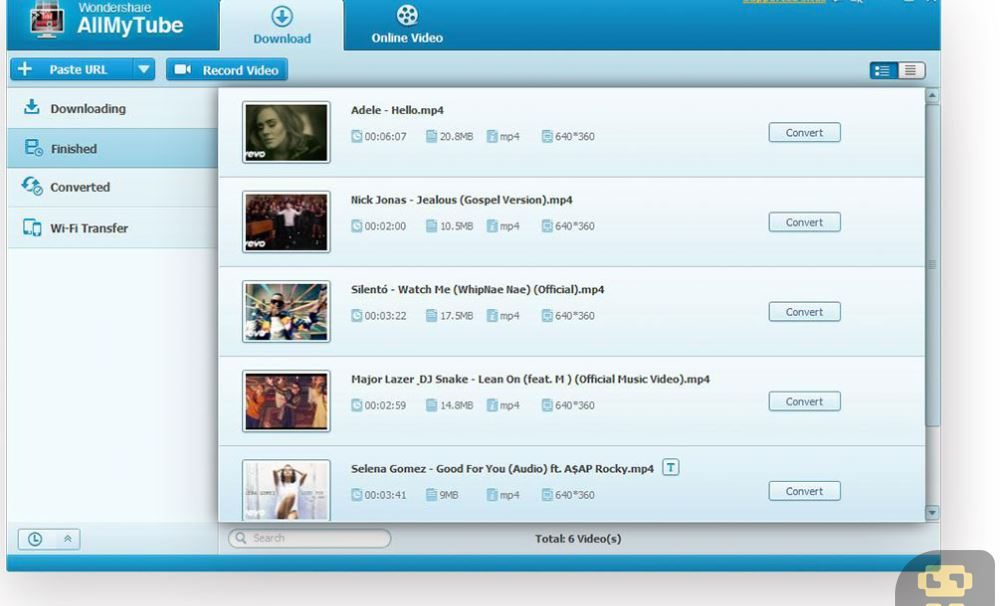The width and height of the screenshot is (1000, 606).
Task: Open the Converted section
Action: point(112,188)
